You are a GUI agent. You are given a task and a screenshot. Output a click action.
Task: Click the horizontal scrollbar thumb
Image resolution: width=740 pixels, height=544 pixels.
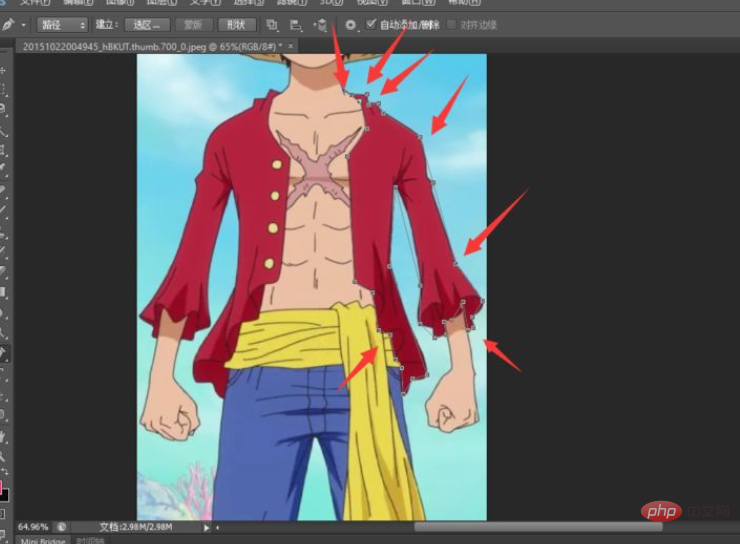click(x=538, y=527)
